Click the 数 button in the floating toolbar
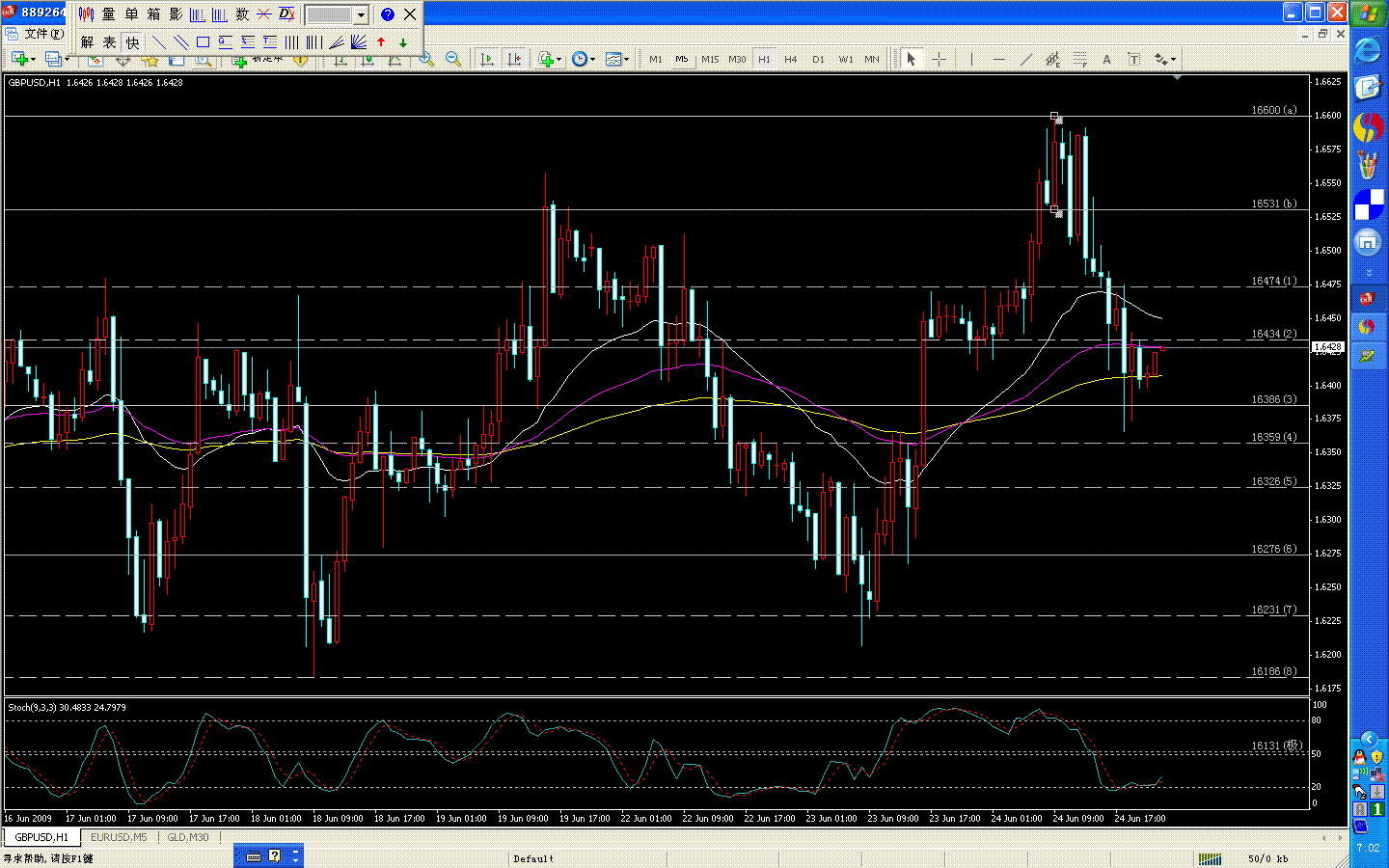This screenshot has height=868, width=1389. coord(242,14)
